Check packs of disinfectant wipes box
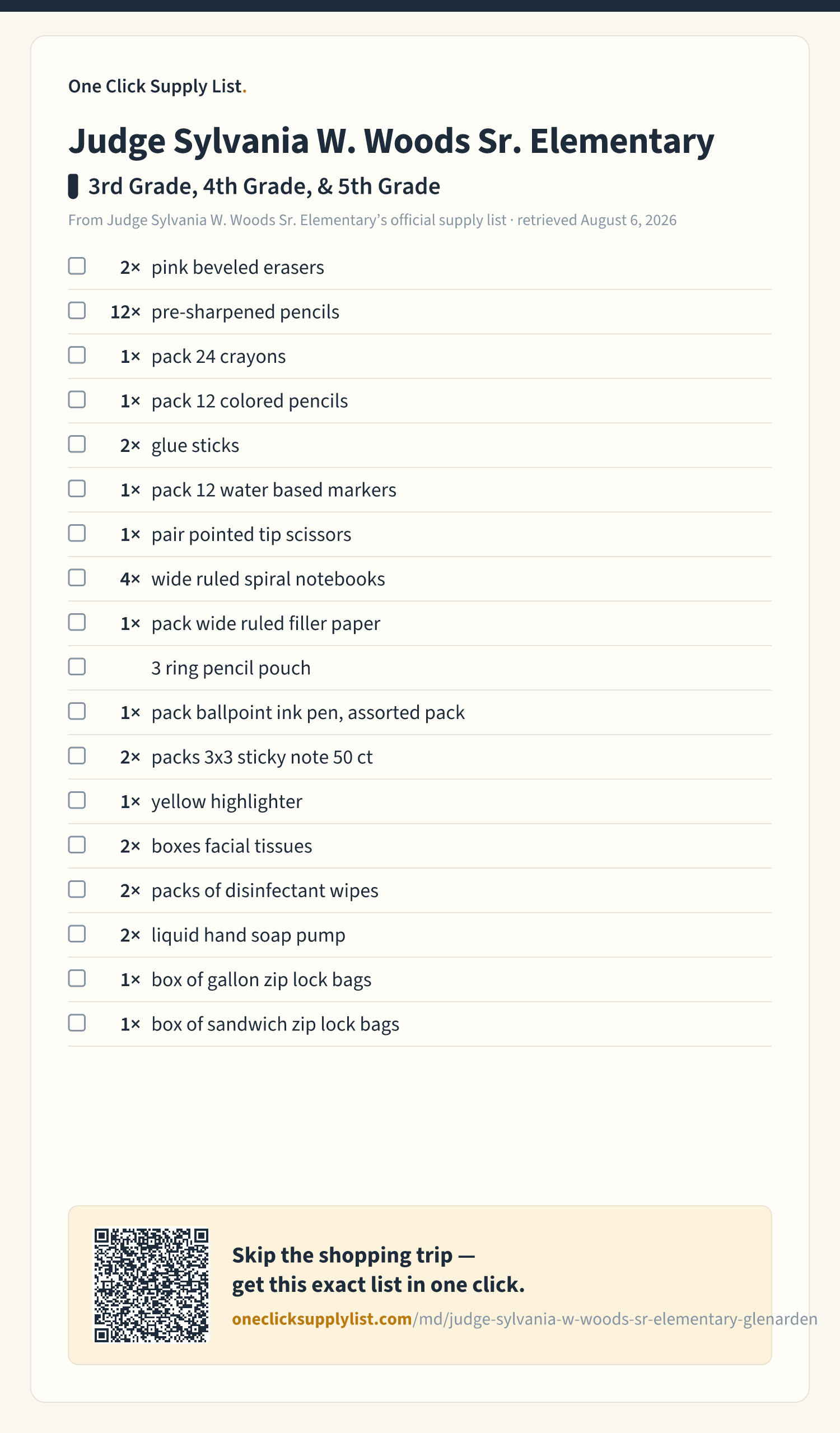840x1433 pixels. (x=77, y=889)
